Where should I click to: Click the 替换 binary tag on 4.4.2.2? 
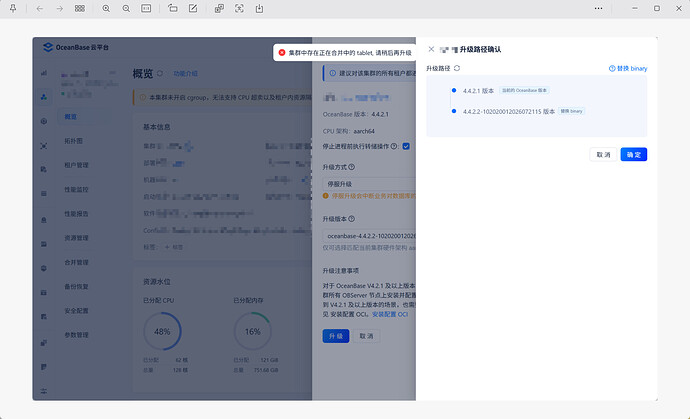[x=571, y=111]
